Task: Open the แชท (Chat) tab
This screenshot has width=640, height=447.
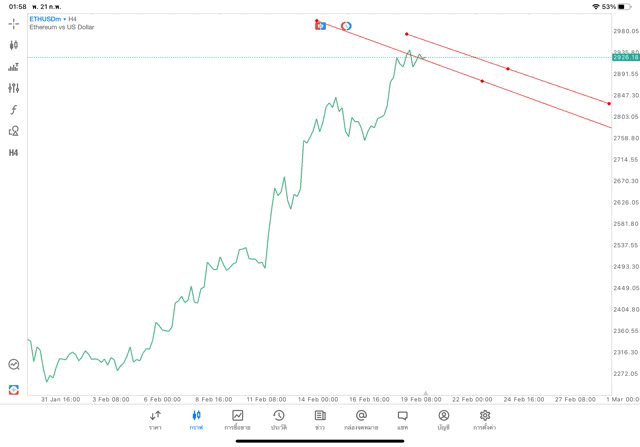Action: [x=402, y=419]
